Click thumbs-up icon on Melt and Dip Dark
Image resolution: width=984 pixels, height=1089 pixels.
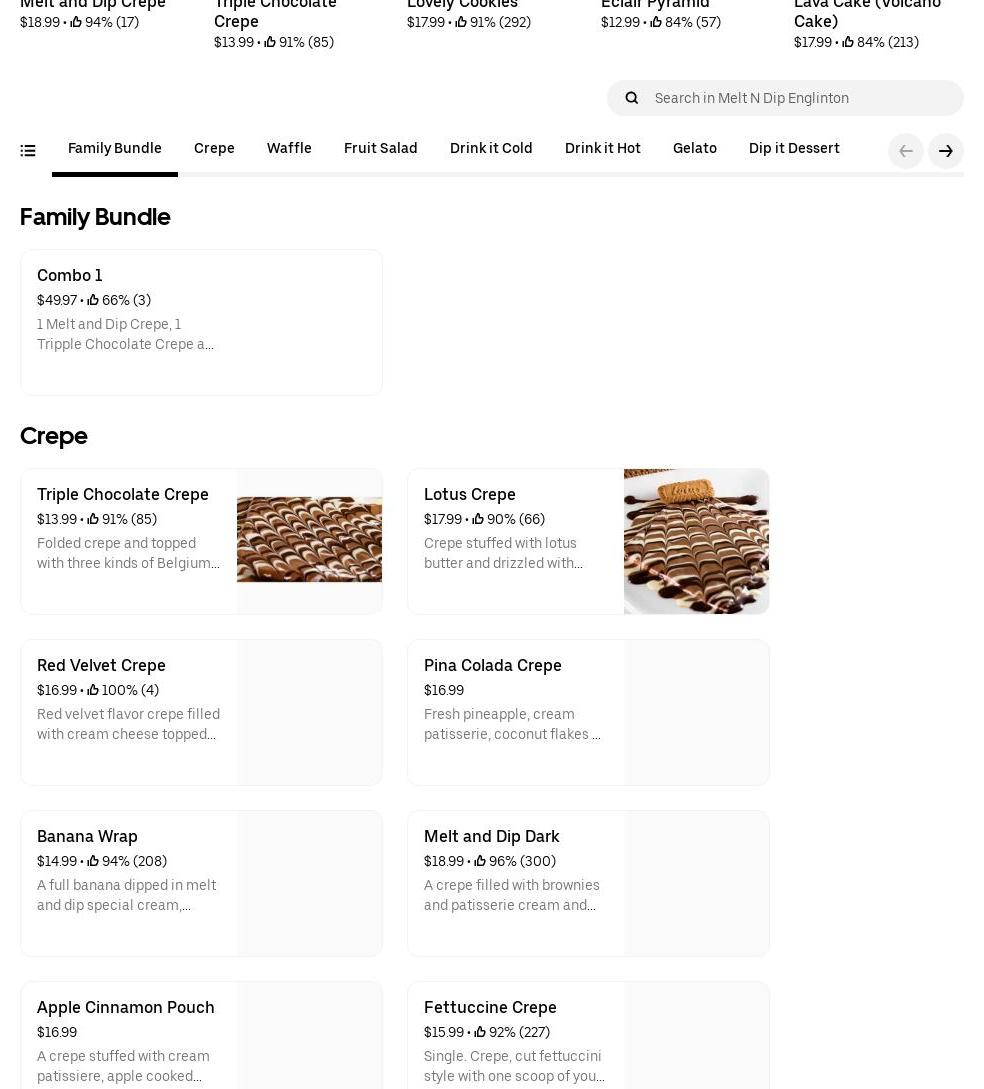(x=480, y=861)
